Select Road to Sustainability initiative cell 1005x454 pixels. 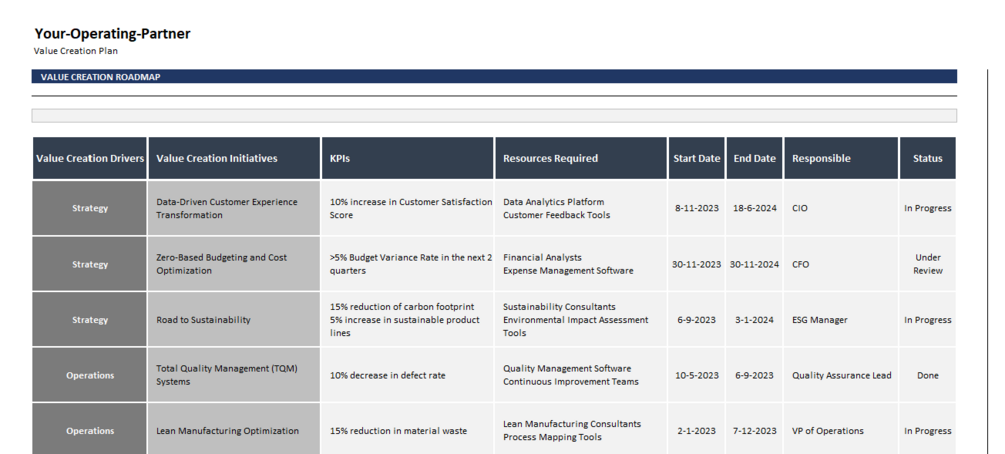point(234,319)
